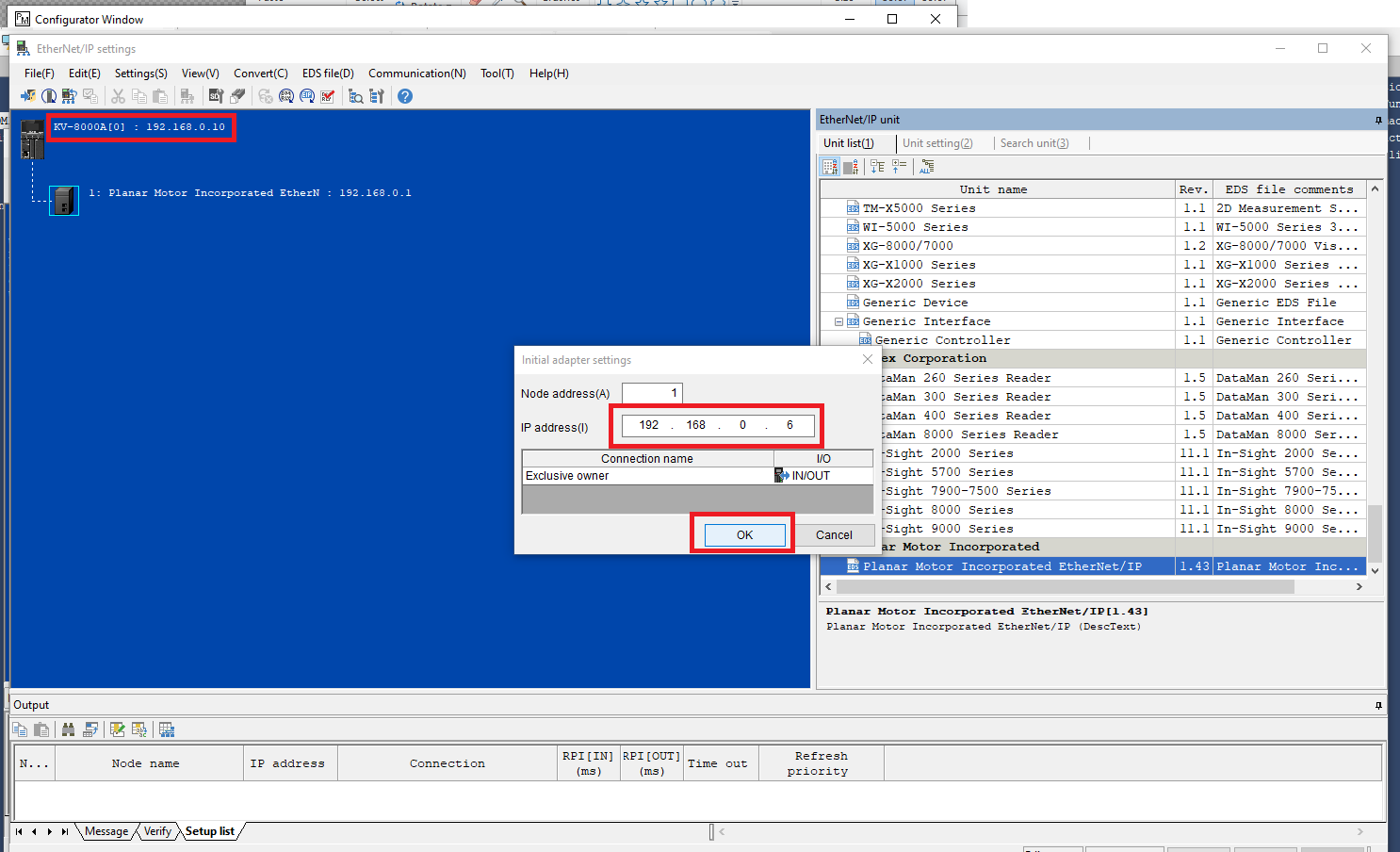Click Cancel in the Initial adapter settings dialog
Viewport: 1400px width, 852px height.
(835, 534)
